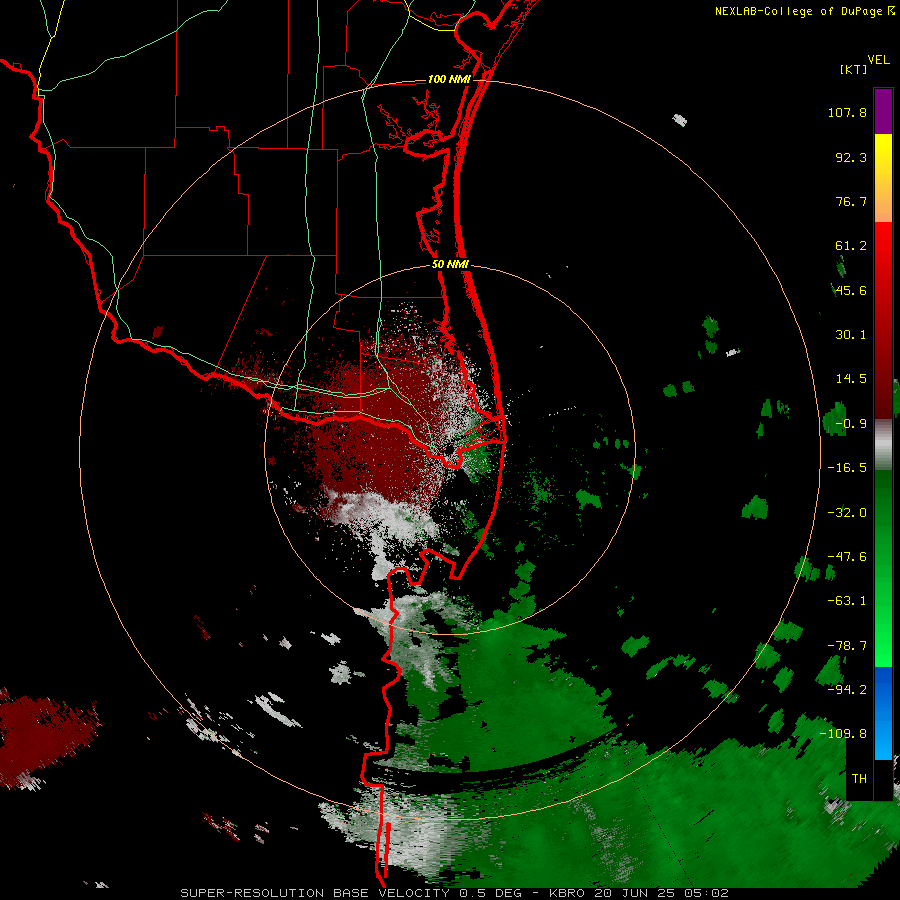Viewport: 900px width, 900px height.
Task: Click the -109.8 legend value
Action: [x=844, y=734]
